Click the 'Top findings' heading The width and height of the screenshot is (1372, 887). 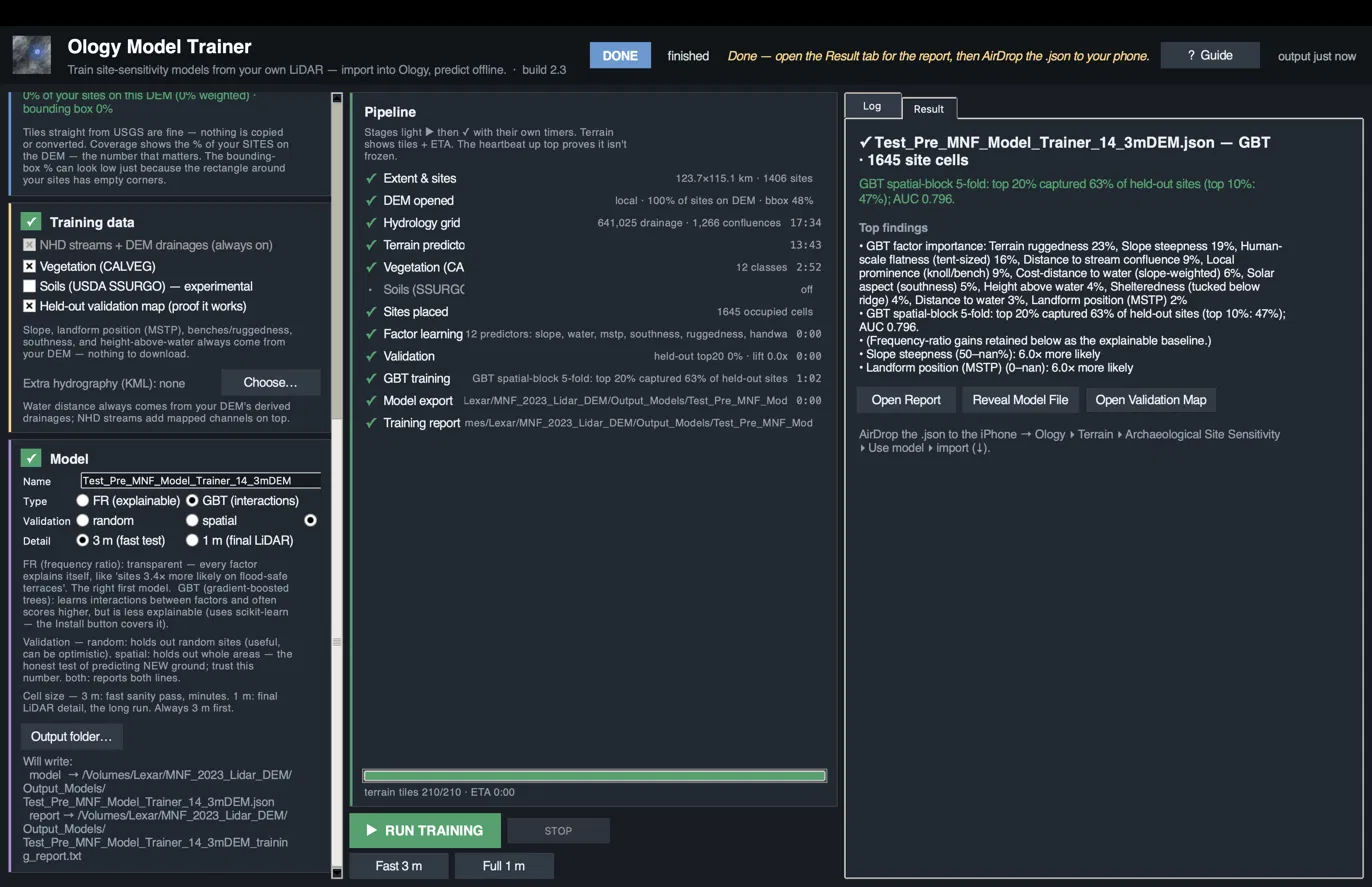coord(893,228)
